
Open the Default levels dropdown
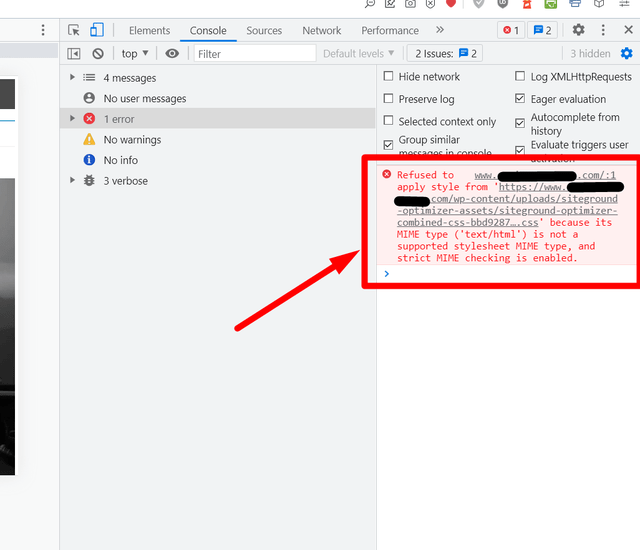click(x=358, y=53)
